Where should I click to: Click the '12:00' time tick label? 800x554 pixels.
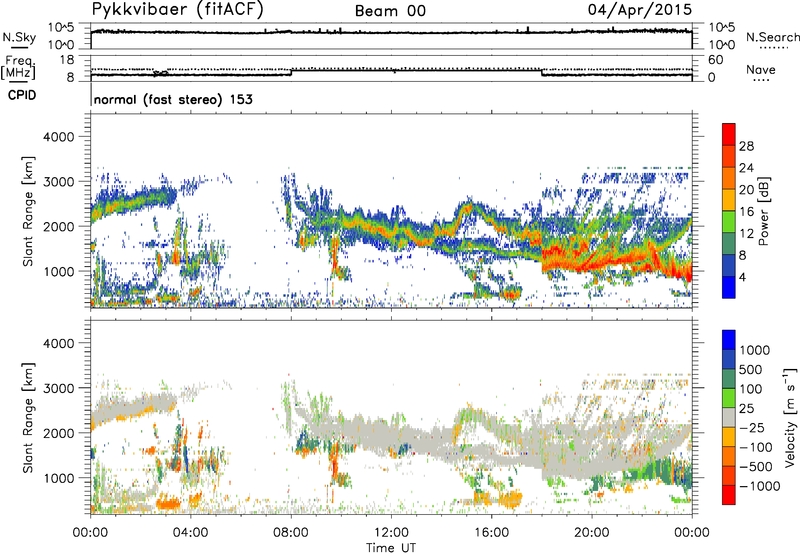click(x=391, y=533)
